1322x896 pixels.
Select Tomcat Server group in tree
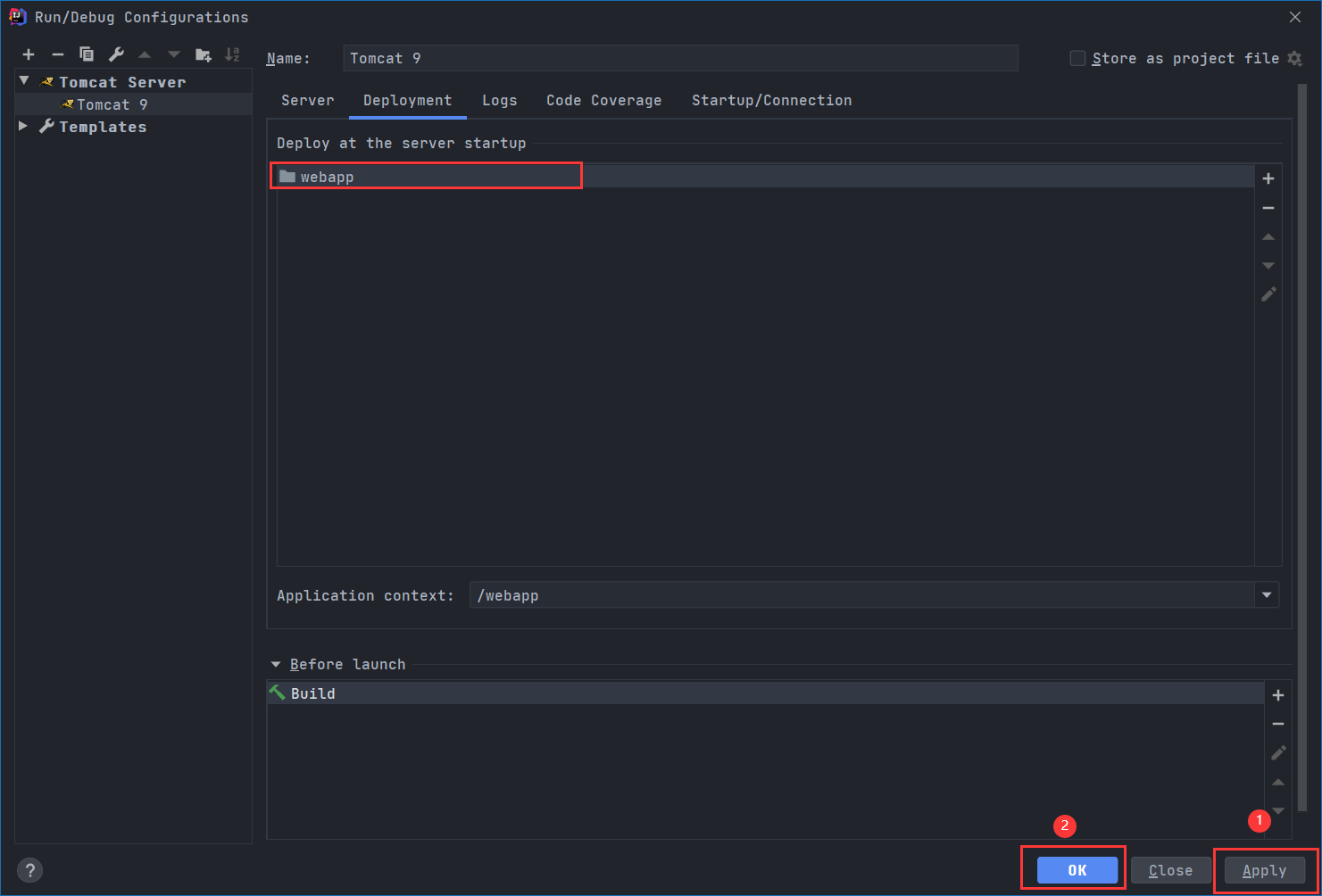(134, 82)
